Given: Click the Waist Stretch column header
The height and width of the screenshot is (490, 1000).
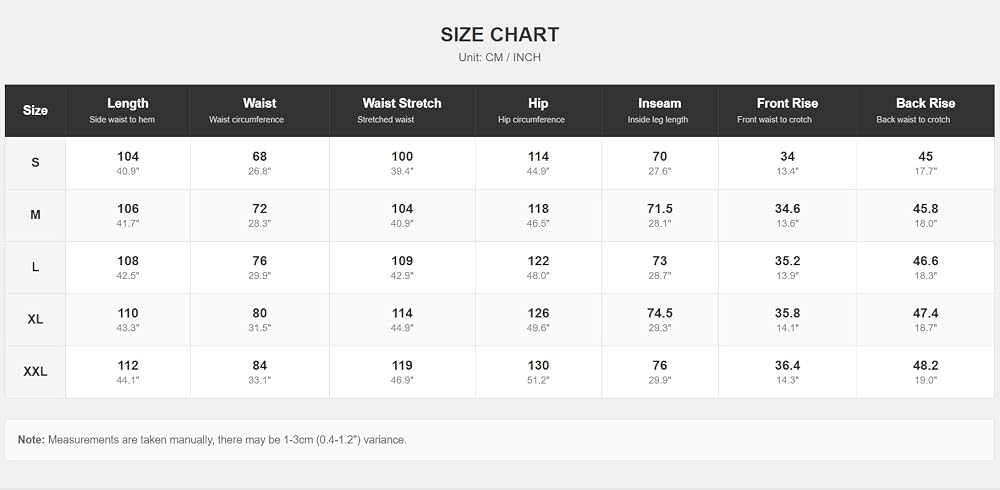Looking at the screenshot, I should (402, 110).
